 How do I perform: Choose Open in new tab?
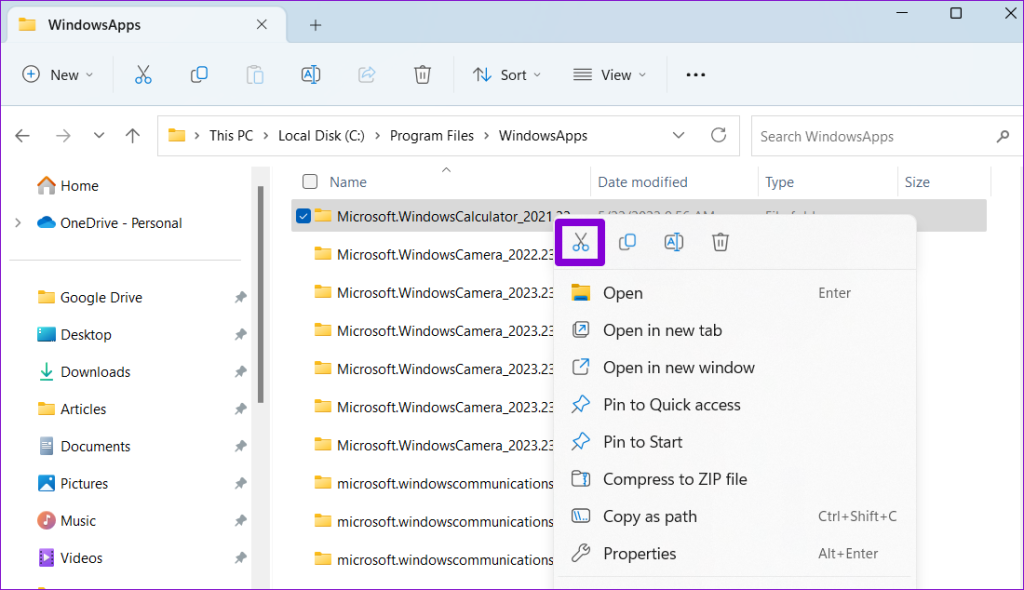pyautogui.click(x=734, y=330)
